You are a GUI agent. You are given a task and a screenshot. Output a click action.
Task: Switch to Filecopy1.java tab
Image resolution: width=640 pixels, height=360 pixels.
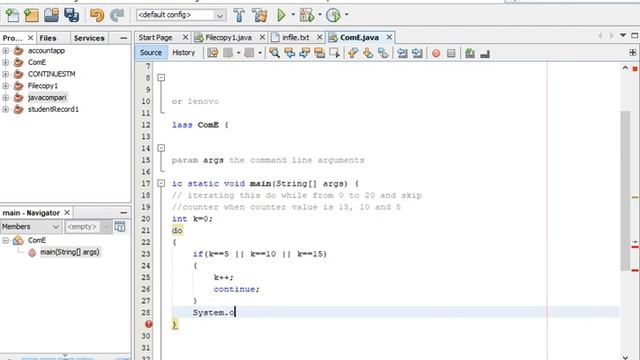229,38
